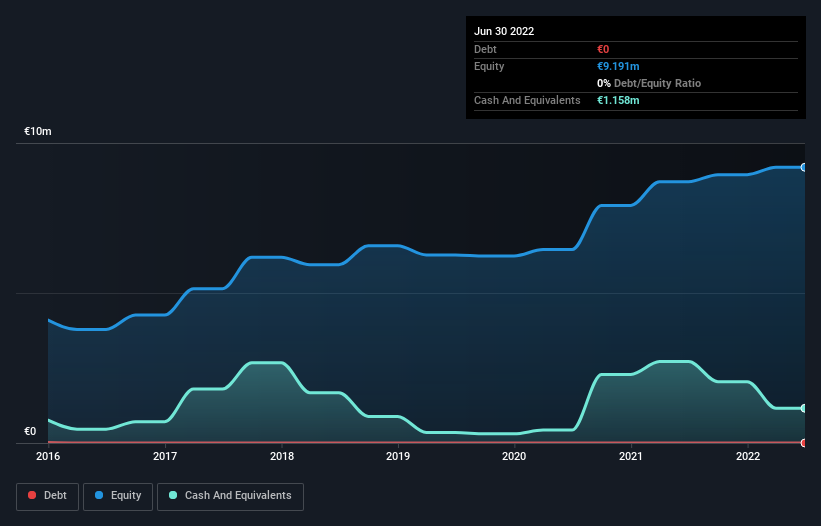Click the red €0 debt value
This screenshot has height=526, width=821.
[x=603, y=49]
